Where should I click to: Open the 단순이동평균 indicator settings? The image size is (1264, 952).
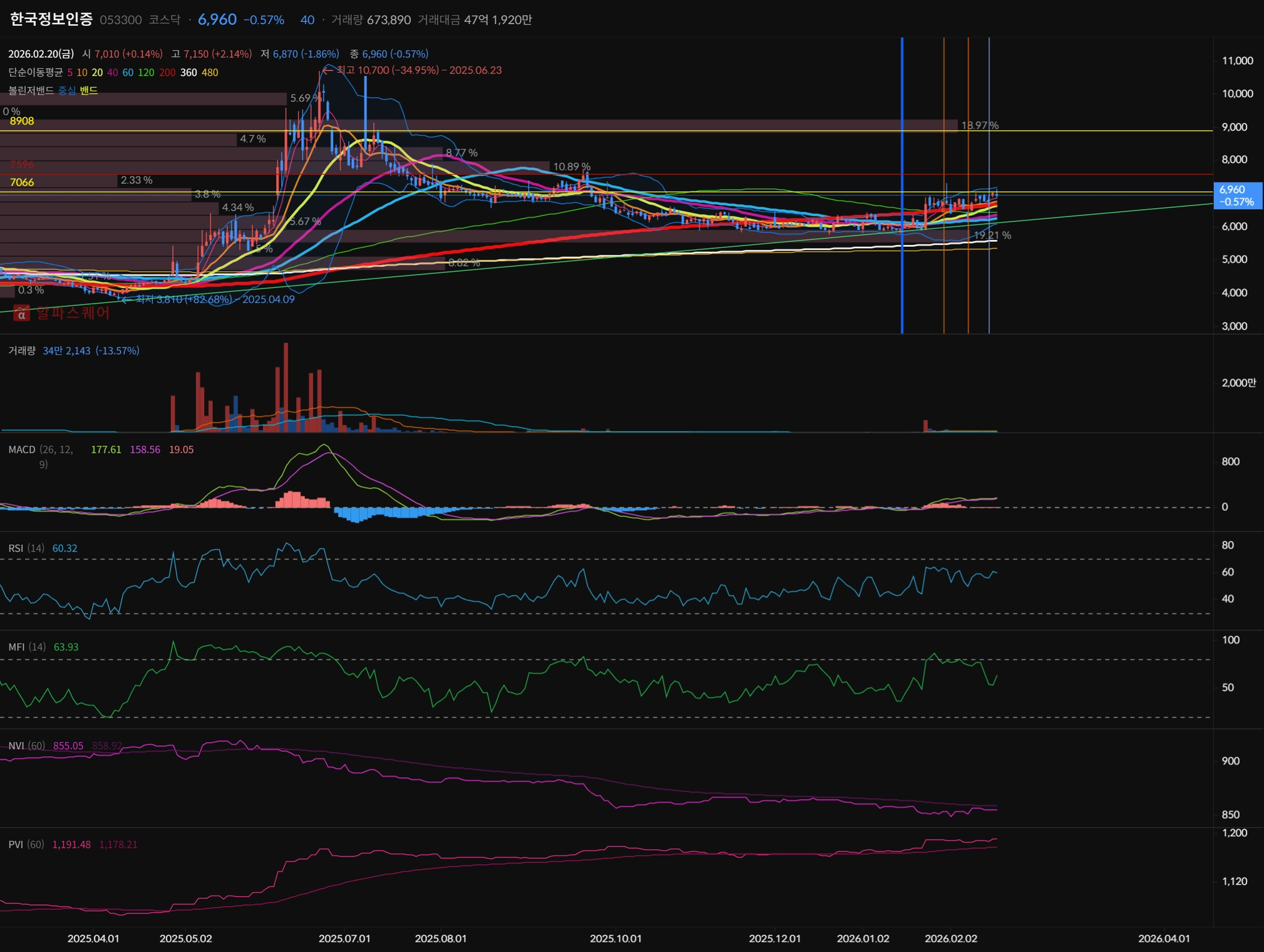35,73
